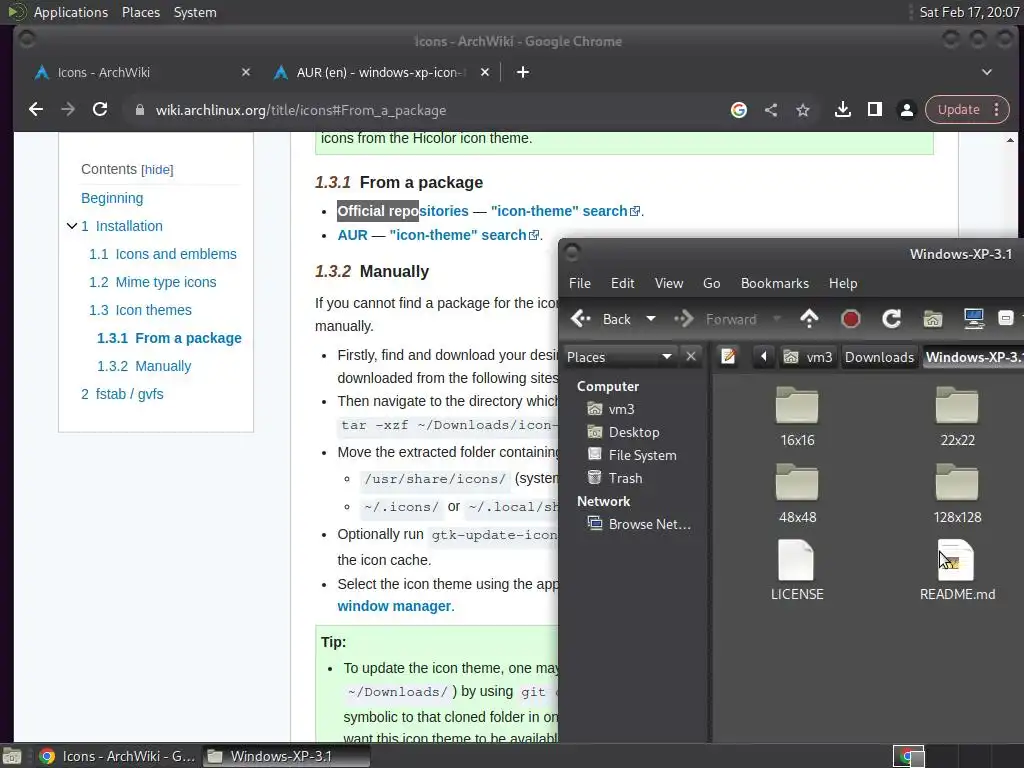The image size is (1024, 768).
Task: Open file manager File menu
Action: [x=580, y=283]
